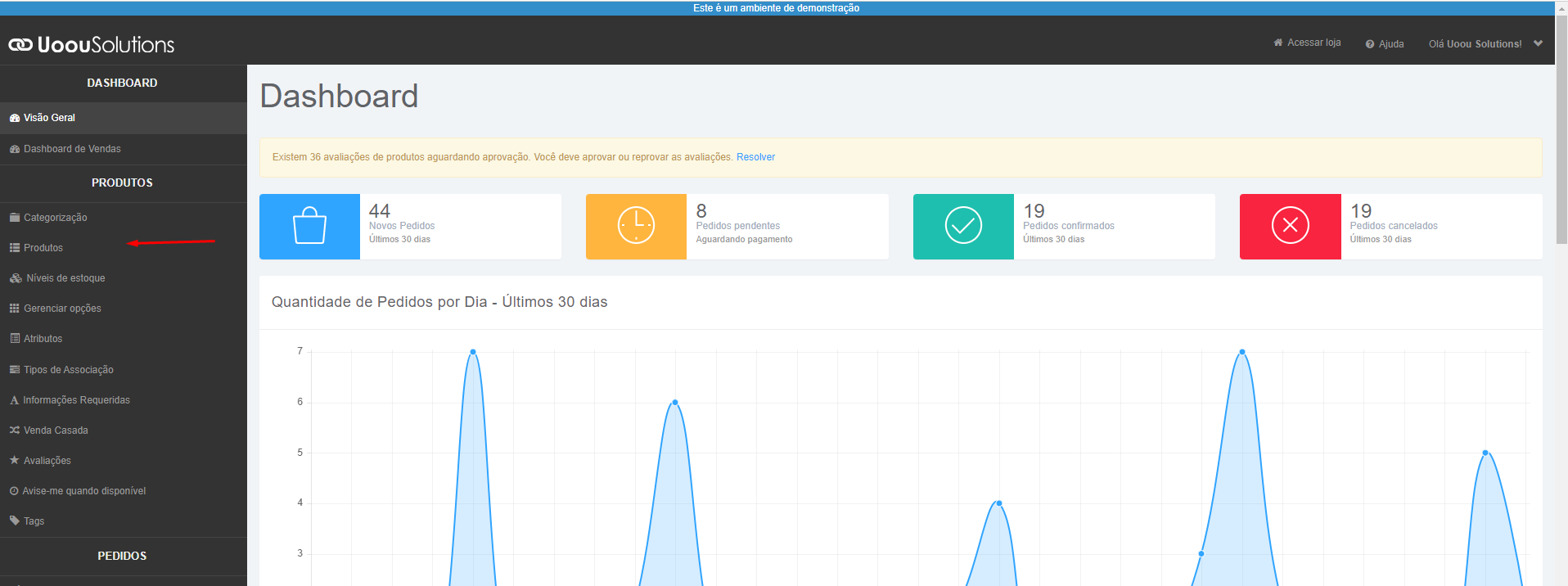Click the Atributos list icon
Image resolution: width=1568 pixels, height=586 pixels.
click(x=15, y=339)
